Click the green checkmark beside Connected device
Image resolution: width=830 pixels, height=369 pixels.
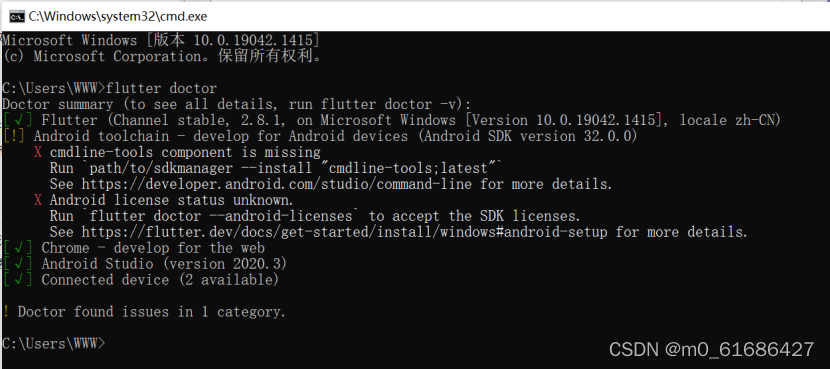tap(18, 280)
